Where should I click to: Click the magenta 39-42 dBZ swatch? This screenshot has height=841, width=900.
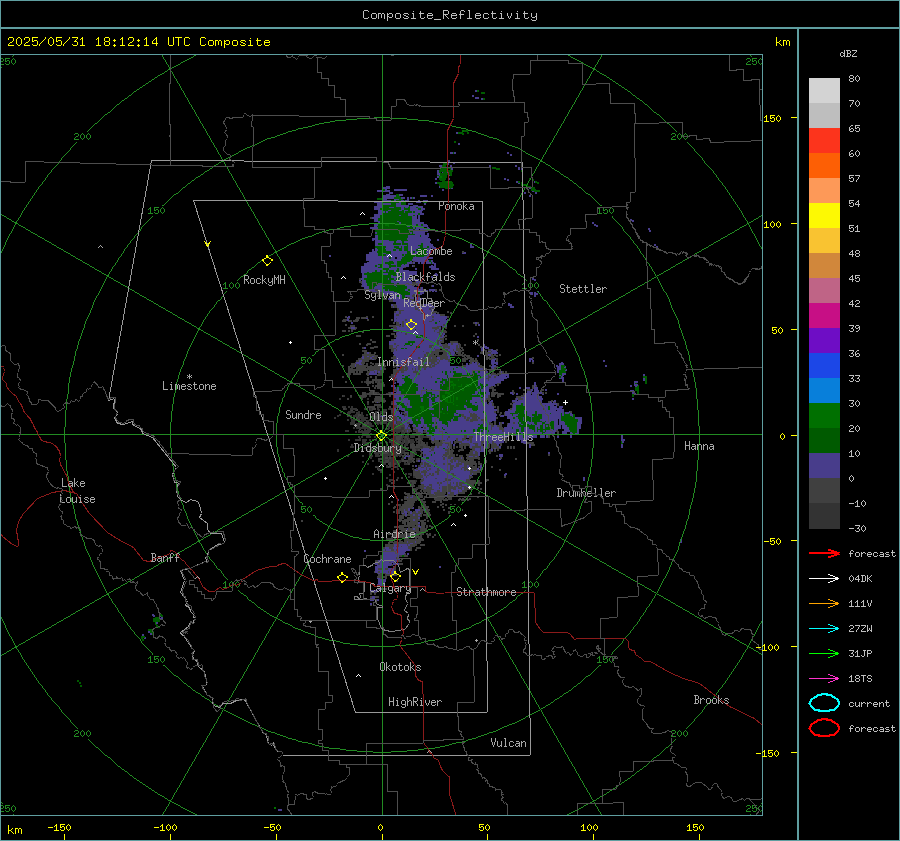pos(824,315)
